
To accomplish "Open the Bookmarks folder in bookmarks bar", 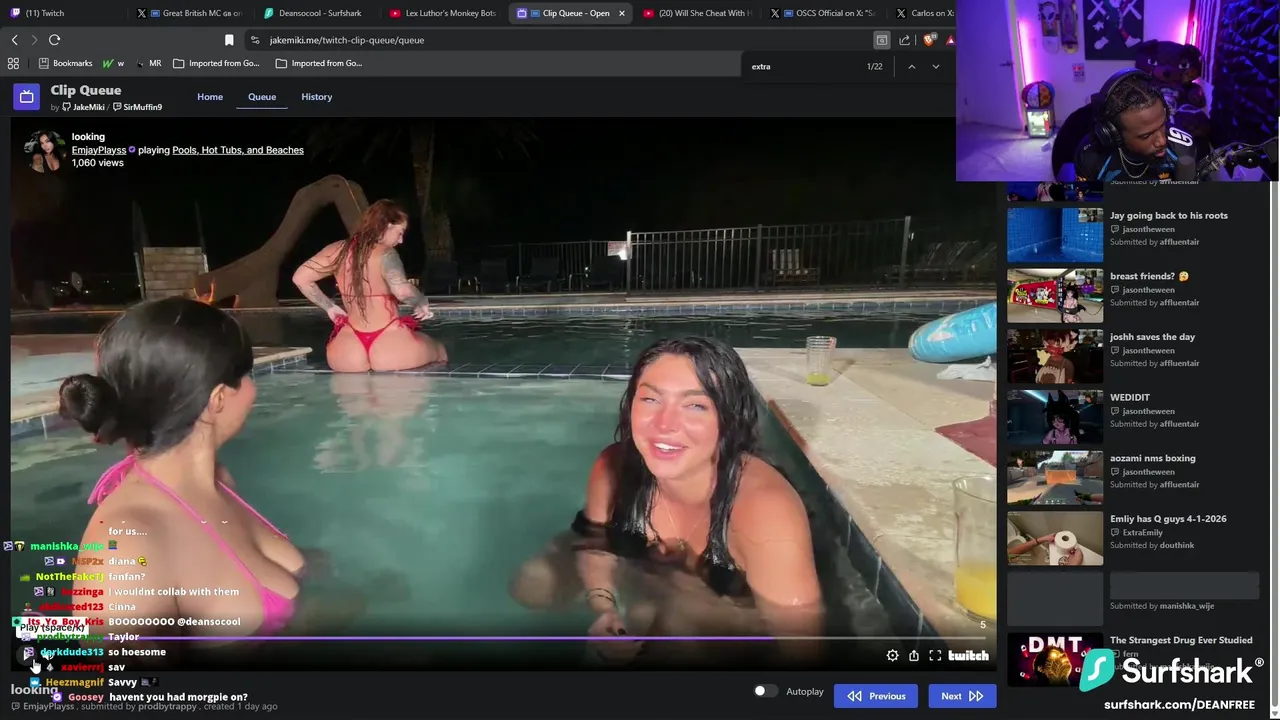I will pyautogui.click(x=66, y=63).
